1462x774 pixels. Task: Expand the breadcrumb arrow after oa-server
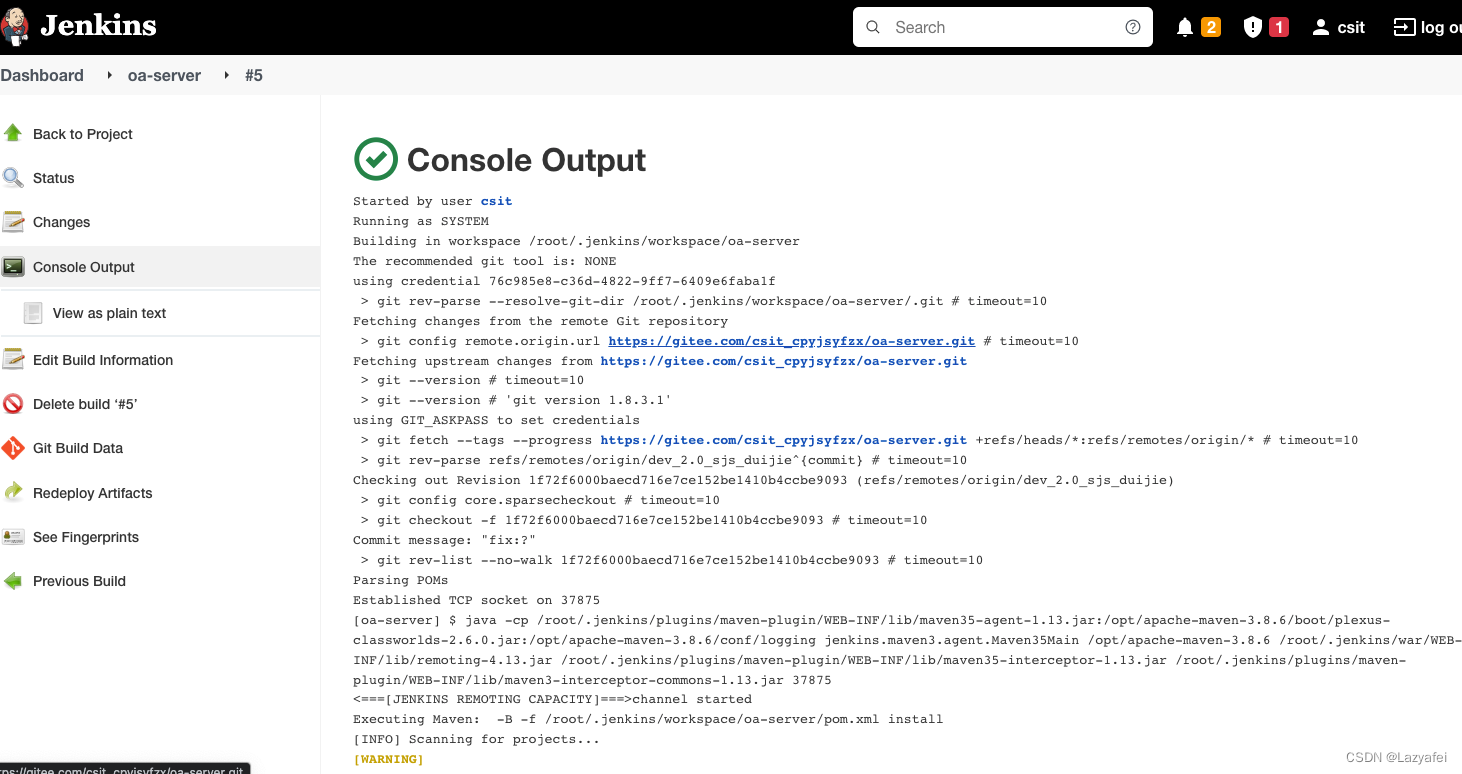(x=225, y=75)
